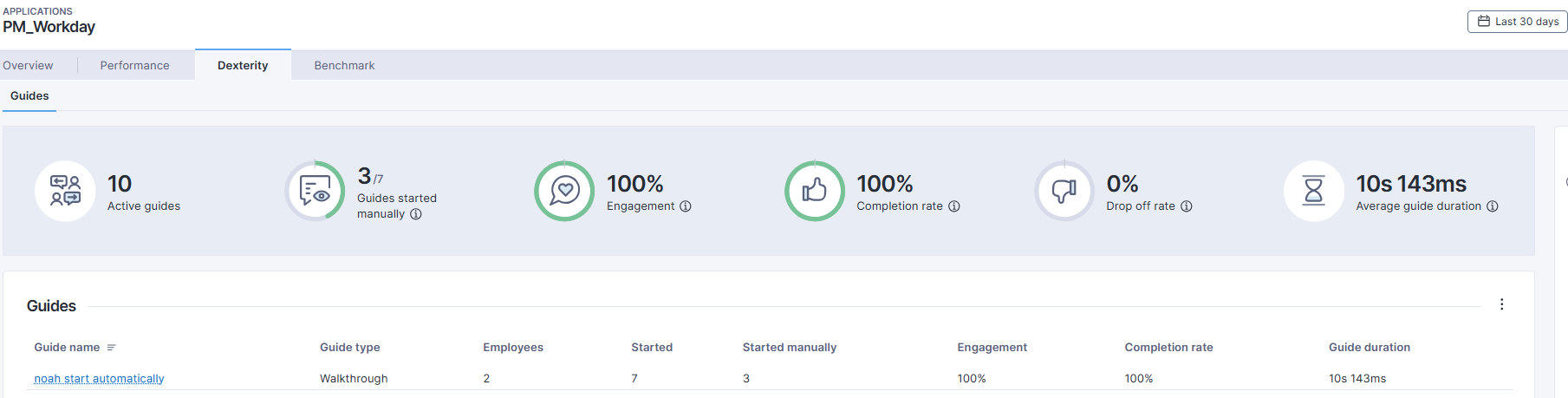Click the Completion rate thumbs-up icon

pos(814,191)
